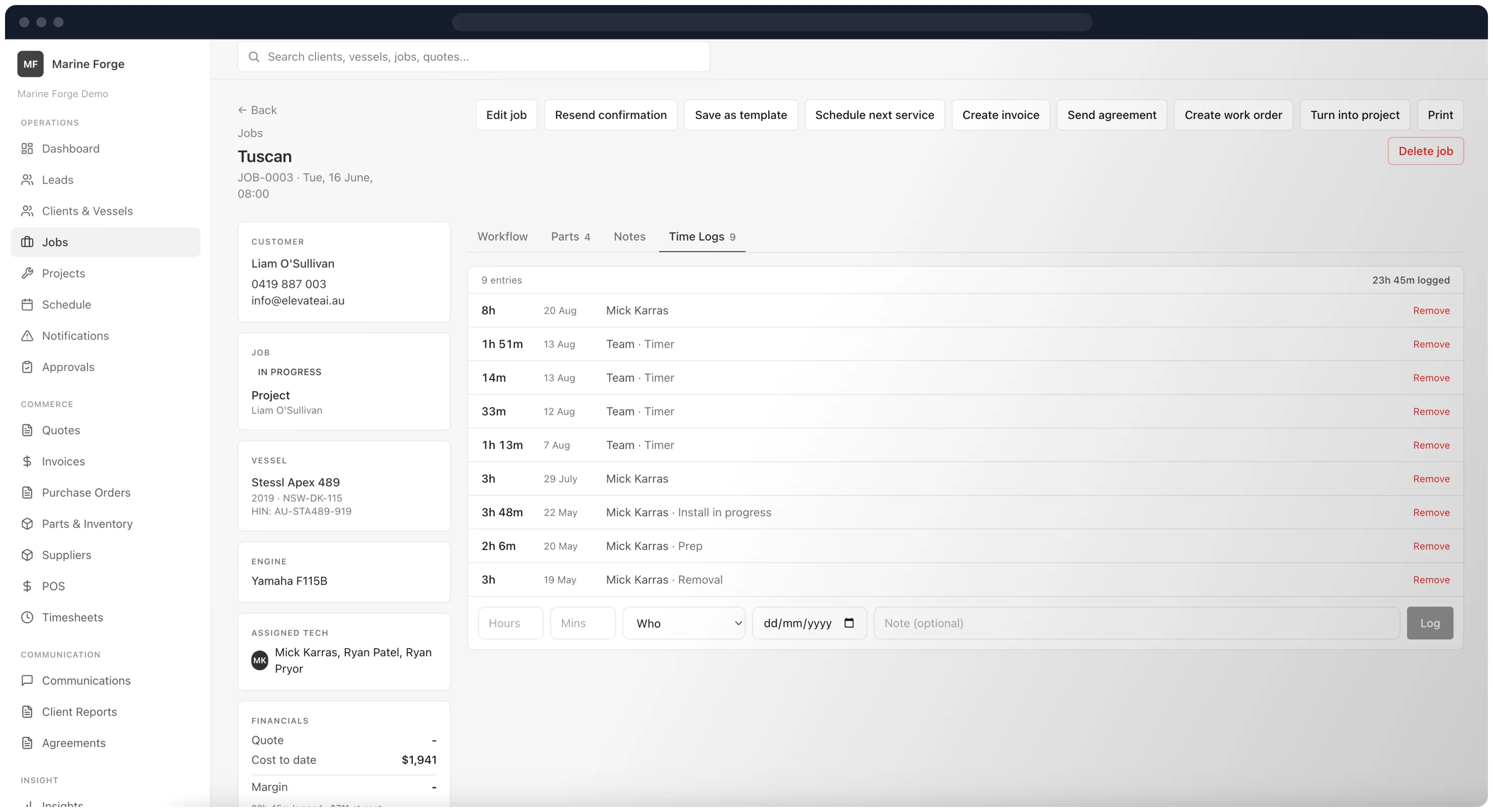Click the Leads people icon
Viewport: 1493px width, 812px height.
point(27,180)
